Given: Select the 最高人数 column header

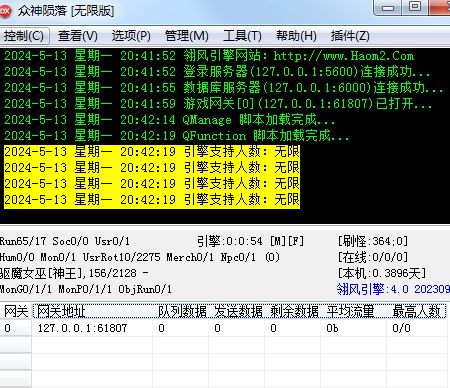Looking at the screenshot, I should pyautogui.click(x=417, y=312).
